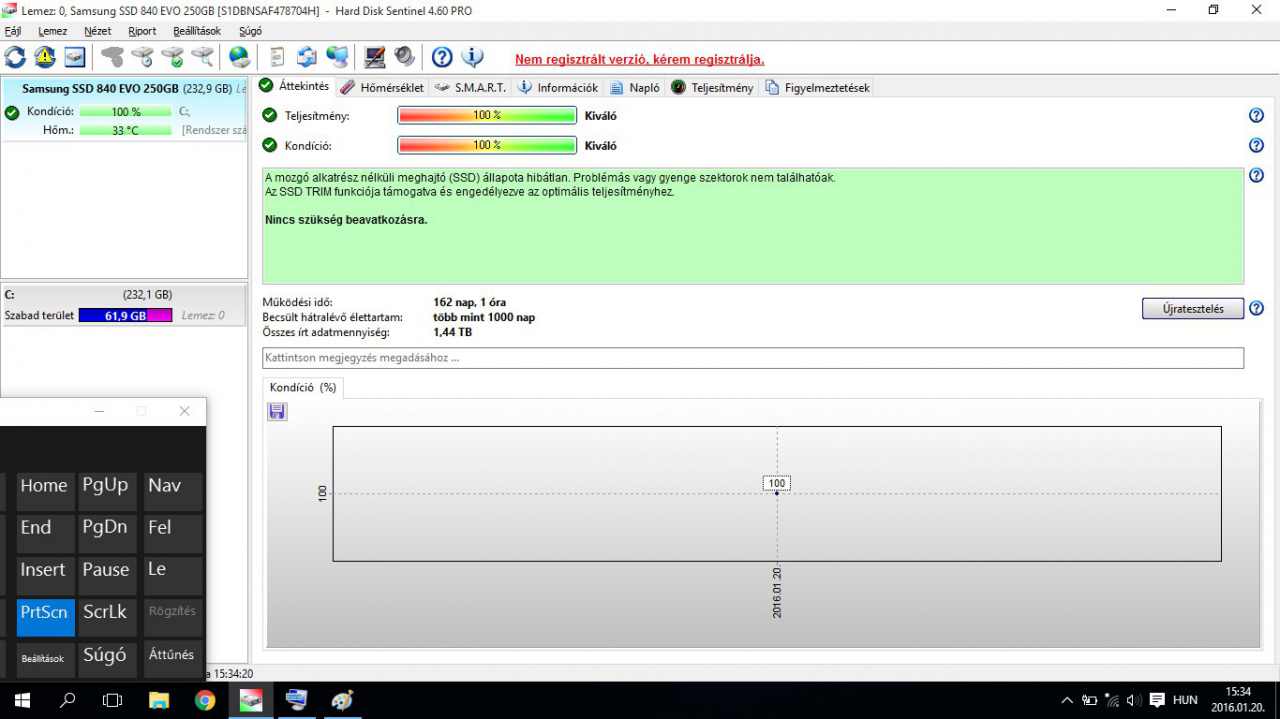
Task: Click the C: free space 61,9 GB bar
Action: (x=125, y=316)
